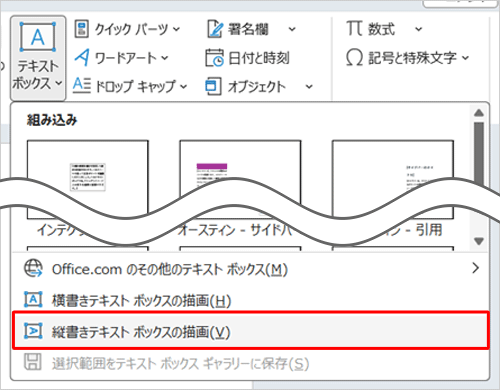Click the クイック パーツ label

point(132,29)
